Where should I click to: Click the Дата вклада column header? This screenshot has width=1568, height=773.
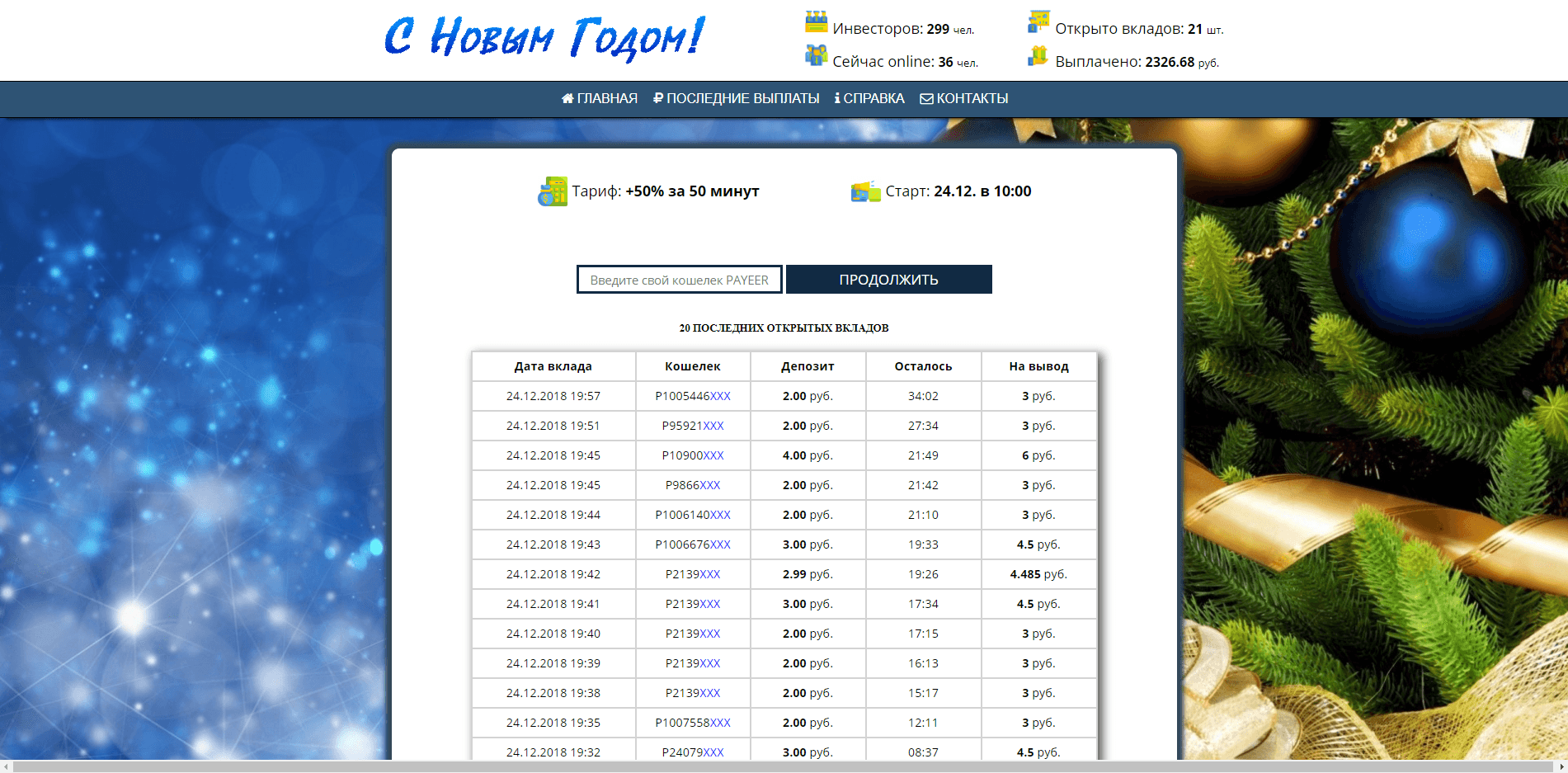pyautogui.click(x=553, y=366)
